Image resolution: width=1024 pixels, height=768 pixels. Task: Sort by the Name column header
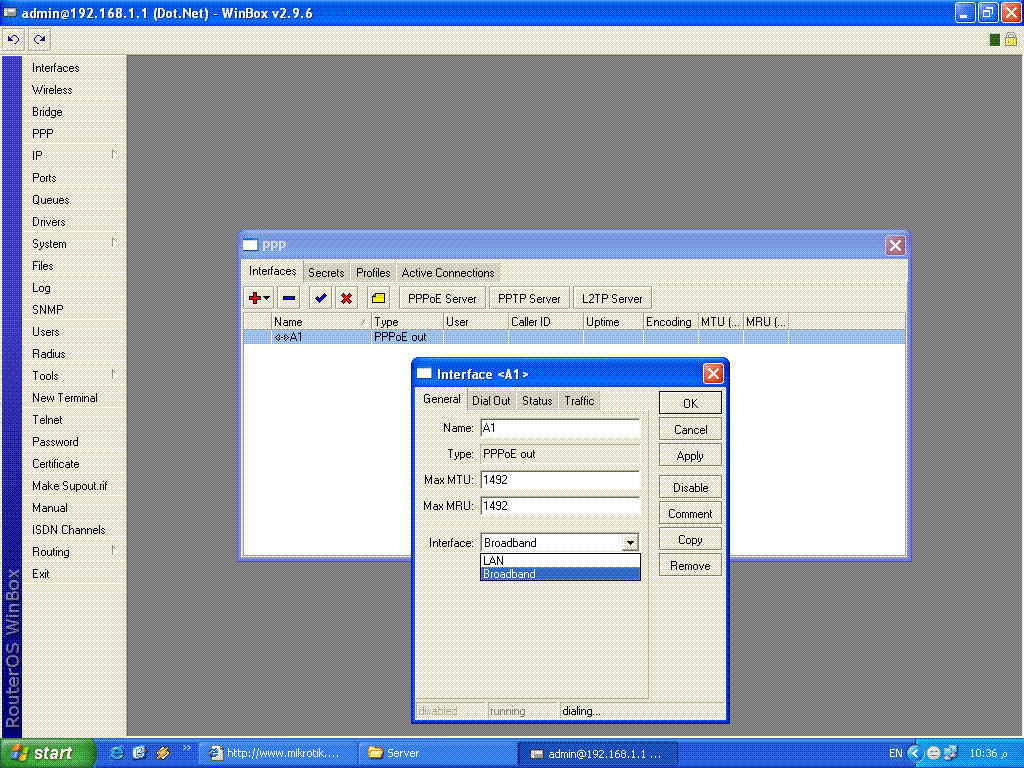pos(321,321)
